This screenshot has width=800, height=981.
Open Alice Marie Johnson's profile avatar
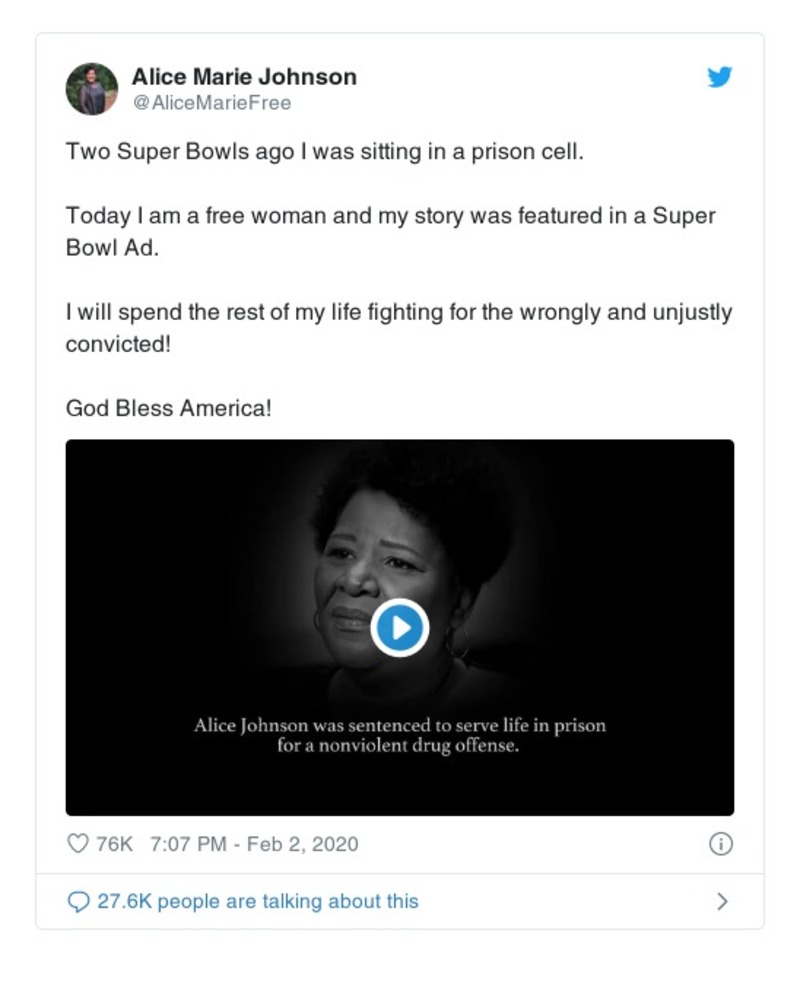tap(92, 89)
